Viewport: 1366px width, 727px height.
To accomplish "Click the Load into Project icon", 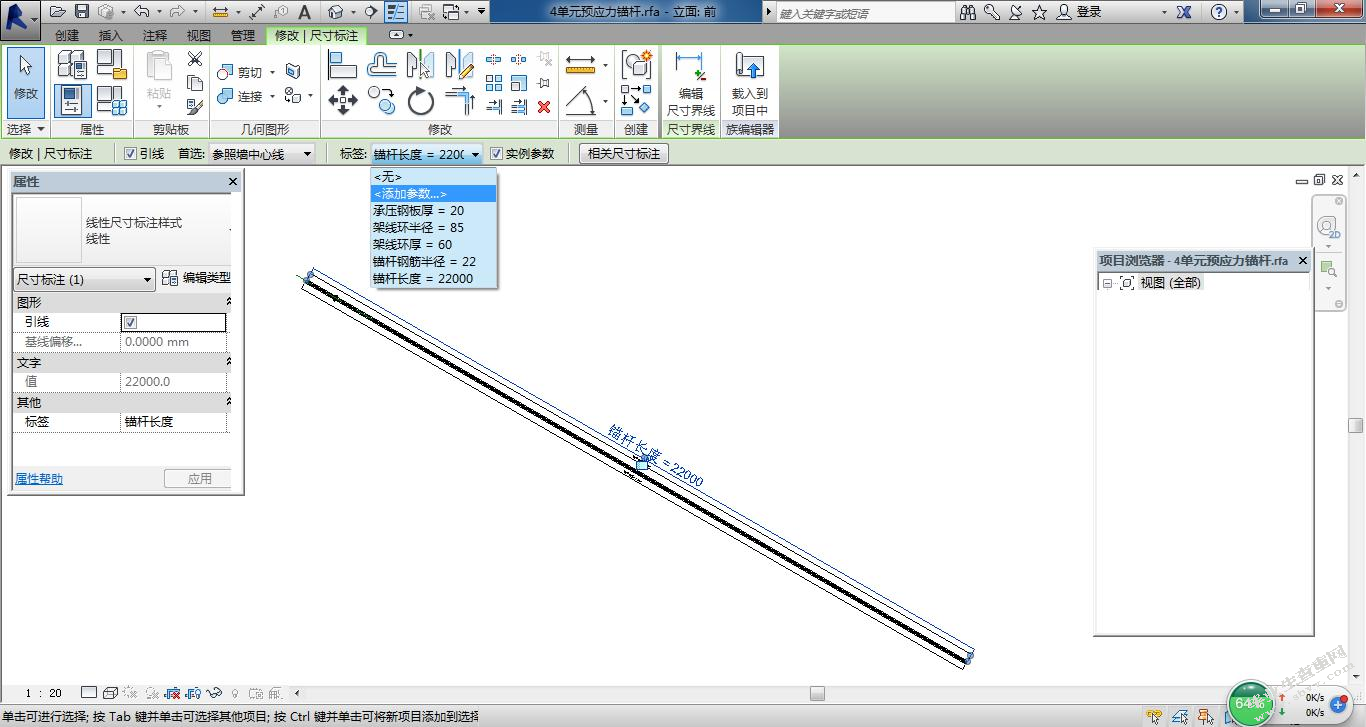I will coord(749,82).
